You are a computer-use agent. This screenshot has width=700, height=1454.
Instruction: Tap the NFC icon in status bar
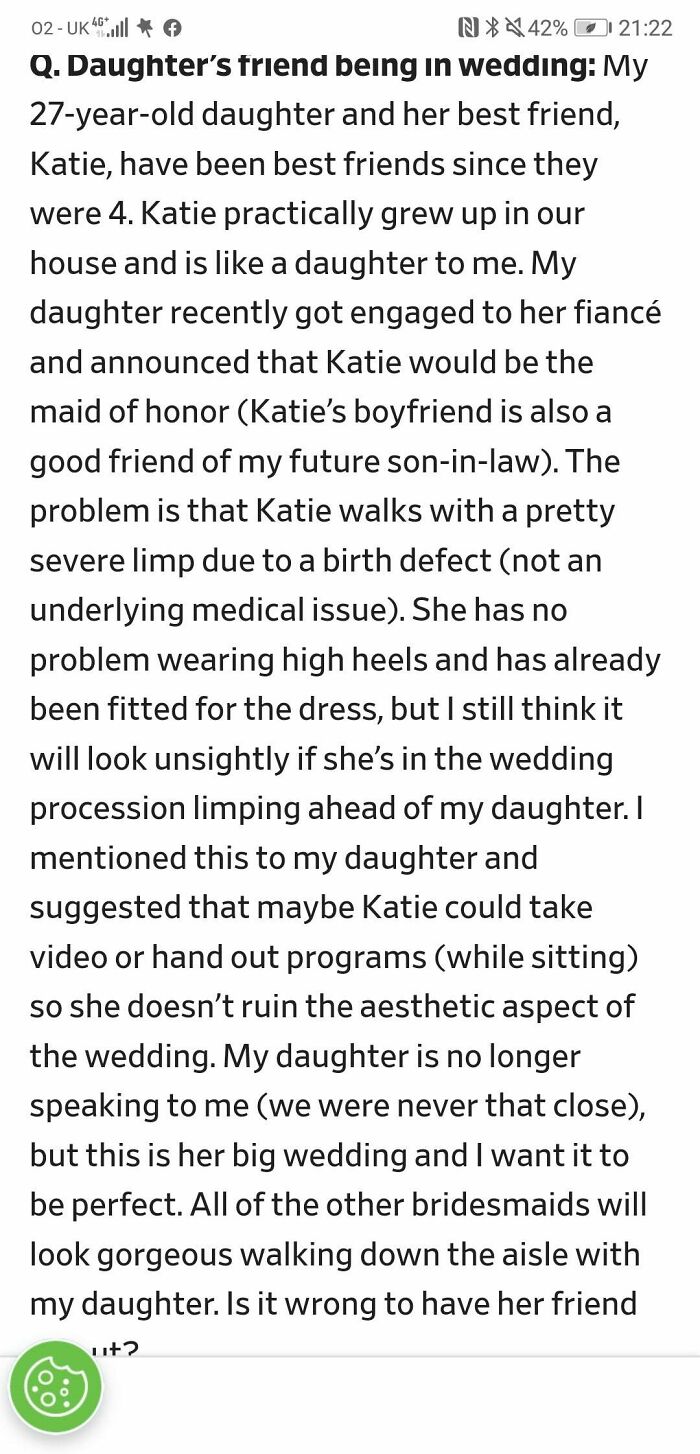pyautogui.click(x=469, y=28)
